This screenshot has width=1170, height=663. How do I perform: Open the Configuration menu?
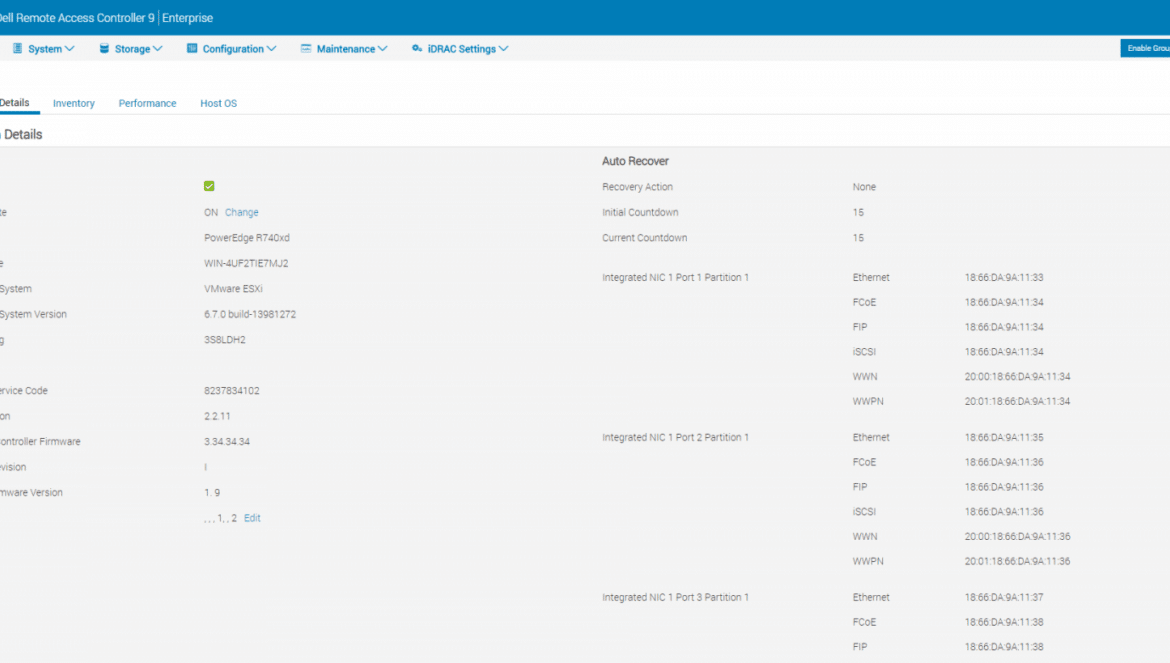click(x=232, y=48)
